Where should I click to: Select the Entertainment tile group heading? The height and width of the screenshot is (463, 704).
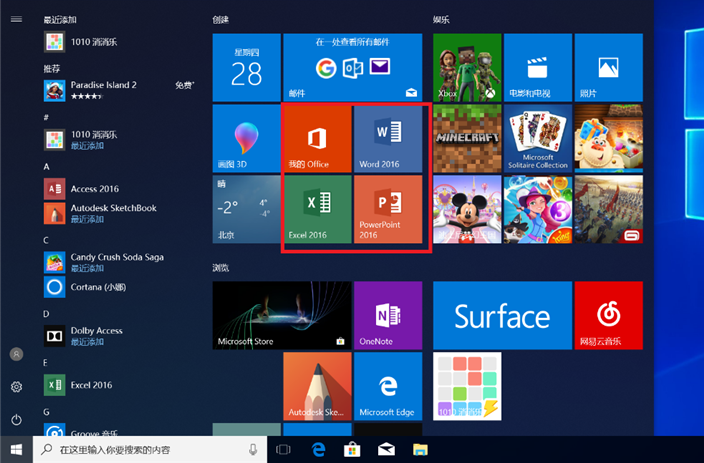click(441, 19)
